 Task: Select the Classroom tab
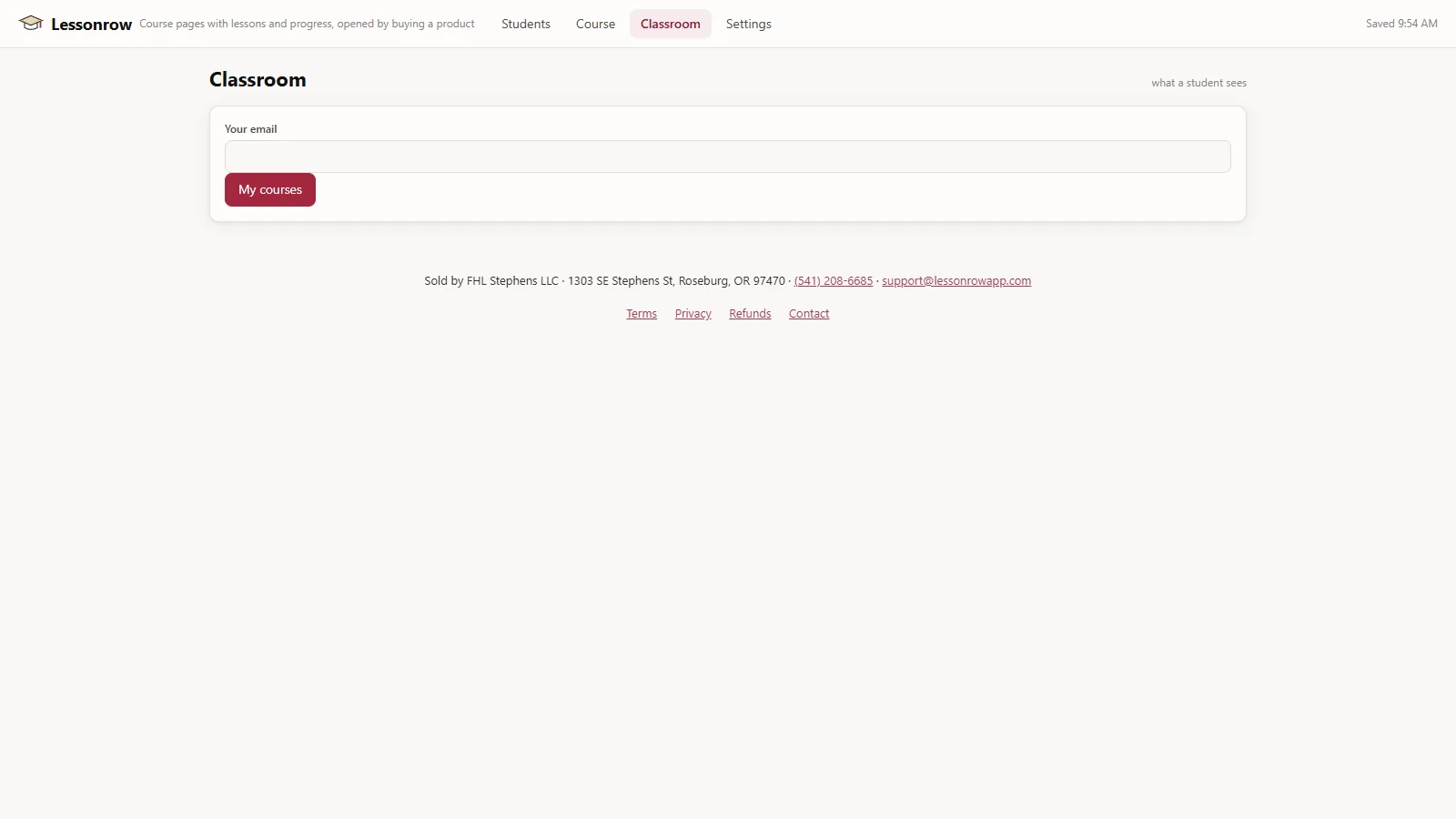click(x=671, y=24)
